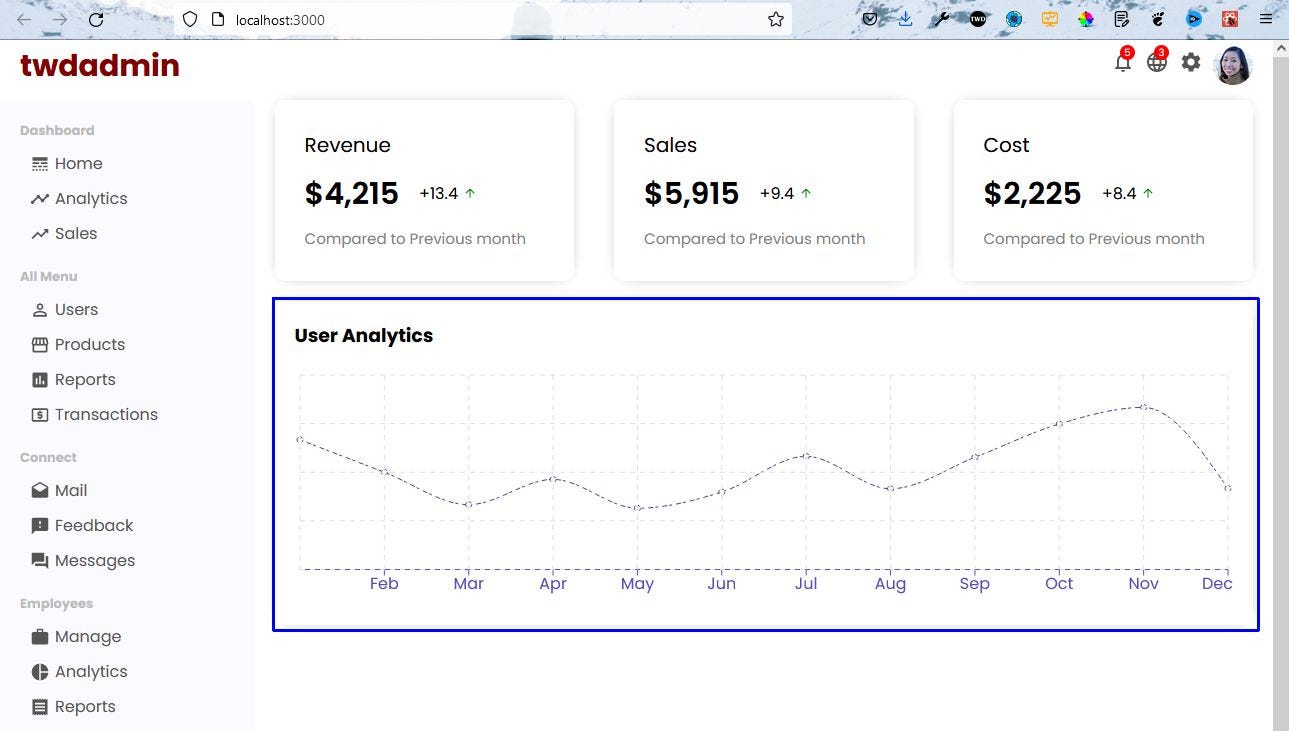The image size is (1289, 731).
Task: Click the Products storefront icon
Action: [40, 345]
